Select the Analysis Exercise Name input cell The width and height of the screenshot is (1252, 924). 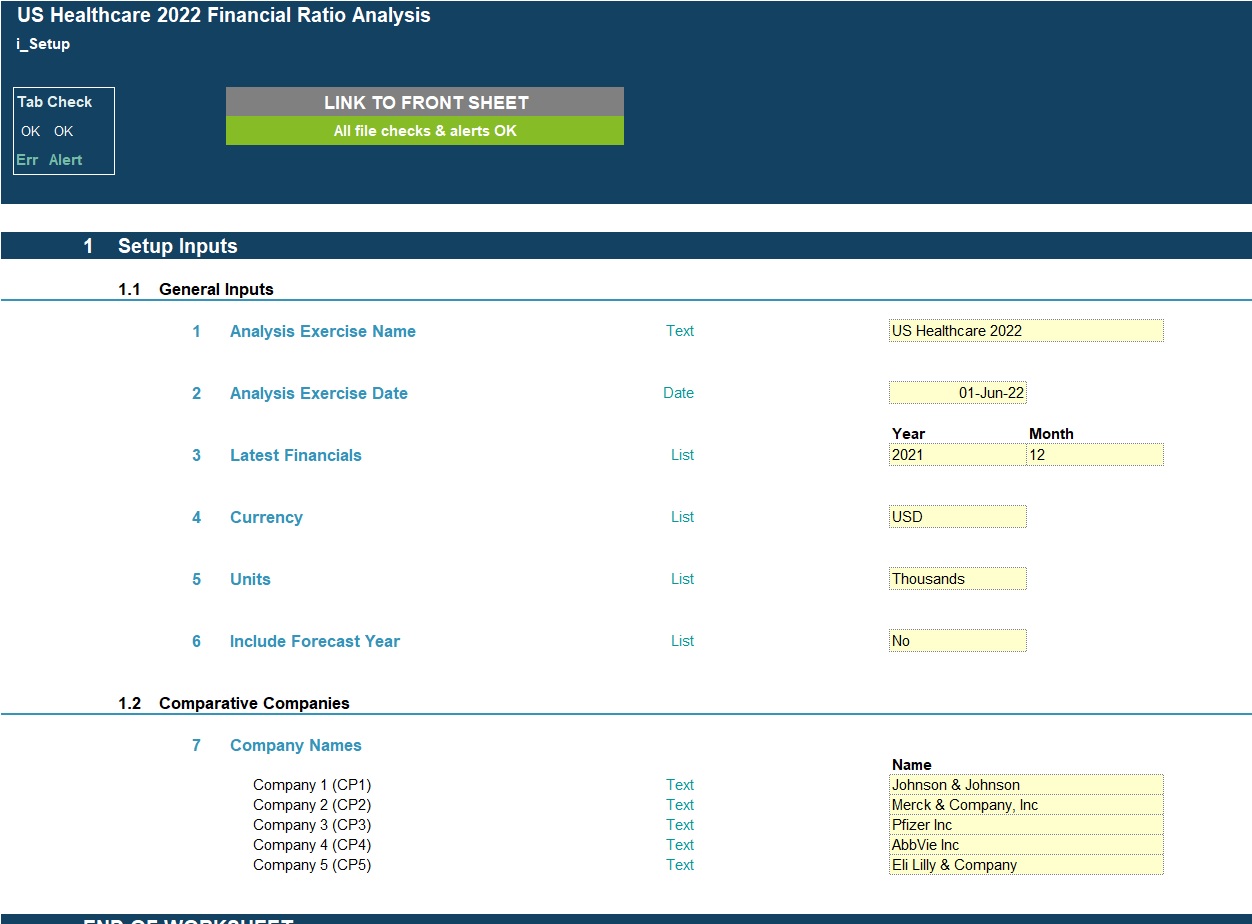pos(1026,331)
